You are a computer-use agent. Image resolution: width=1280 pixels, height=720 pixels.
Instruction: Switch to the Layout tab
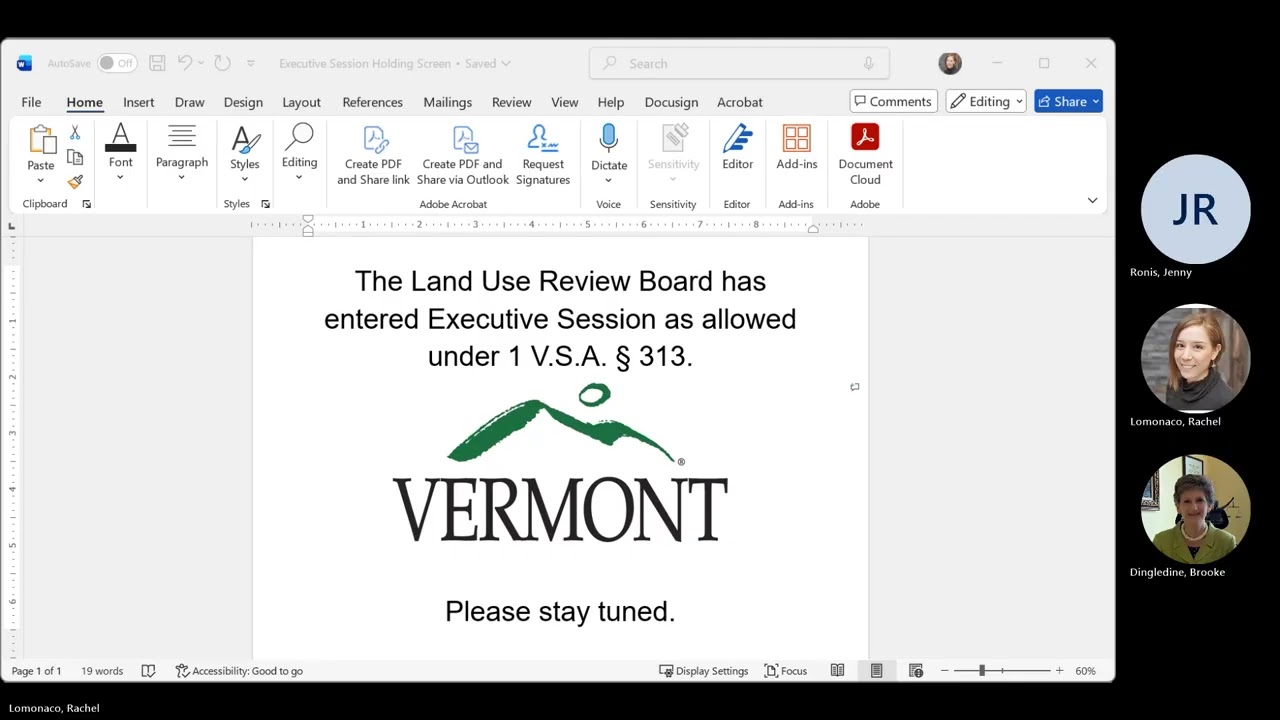point(301,102)
